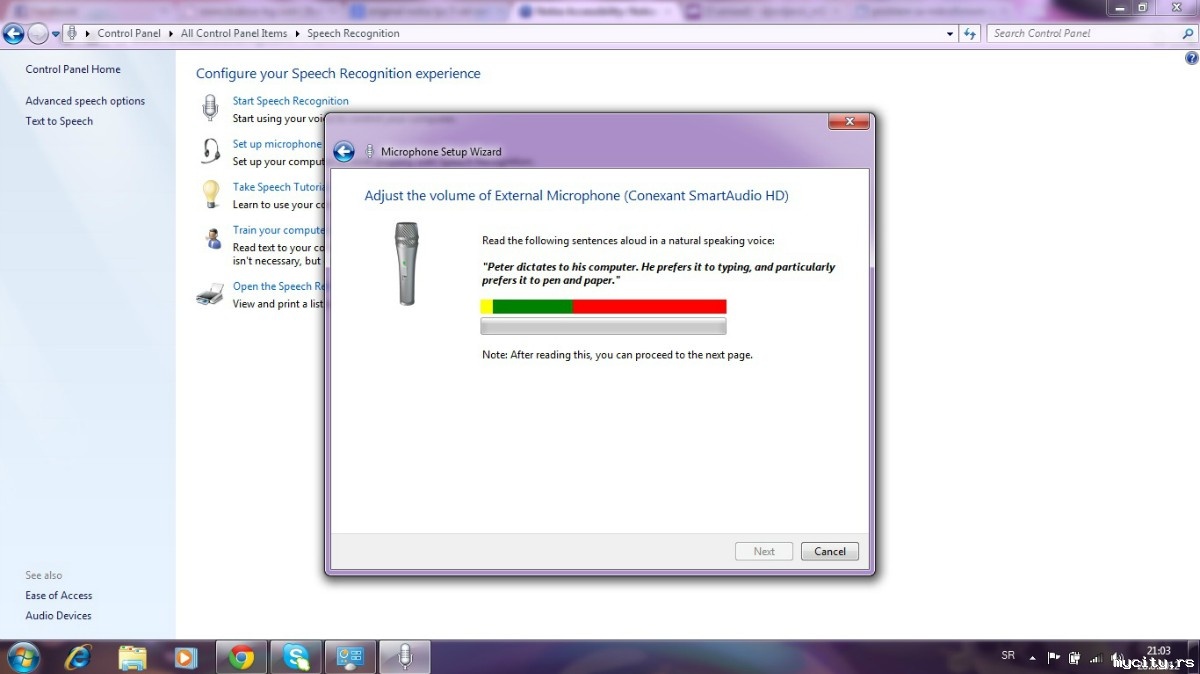Expand the arrow after Control Panel breadcrumb

[x=171, y=33]
